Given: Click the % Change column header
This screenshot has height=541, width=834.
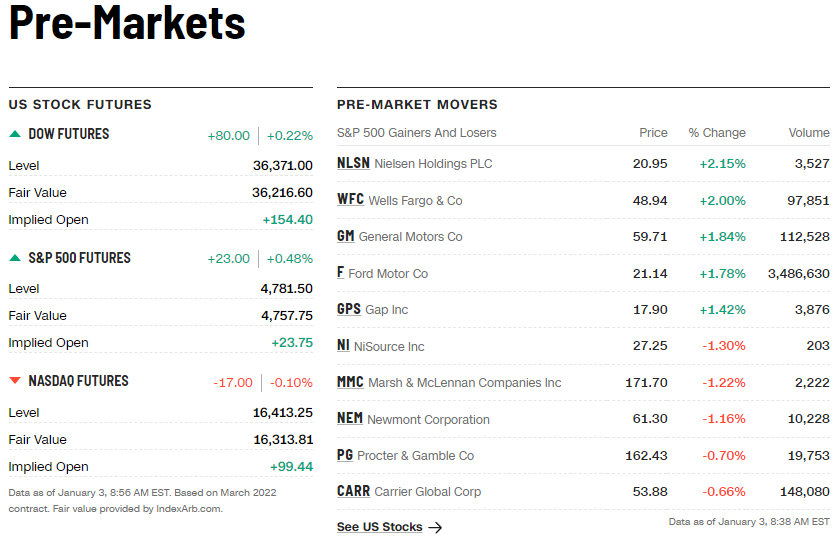Looking at the screenshot, I should click(716, 133).
